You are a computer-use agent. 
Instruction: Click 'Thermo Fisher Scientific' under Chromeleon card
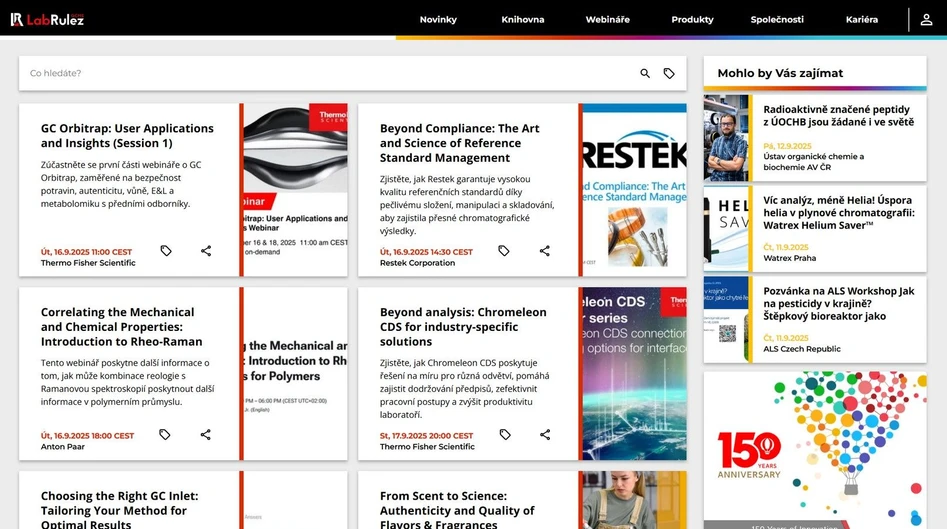[427, 447]
